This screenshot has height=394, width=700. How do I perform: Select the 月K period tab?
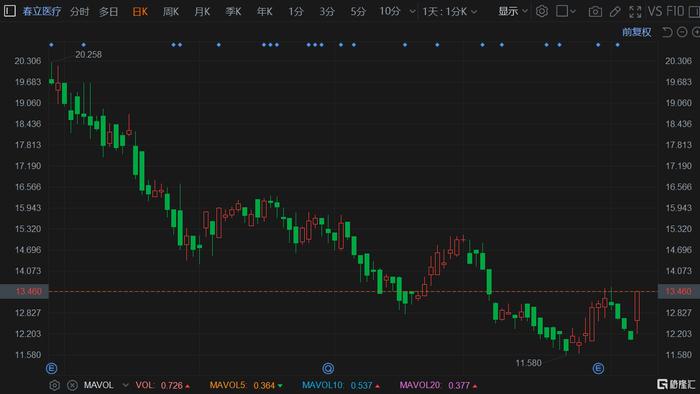click(x=202, y=12)
